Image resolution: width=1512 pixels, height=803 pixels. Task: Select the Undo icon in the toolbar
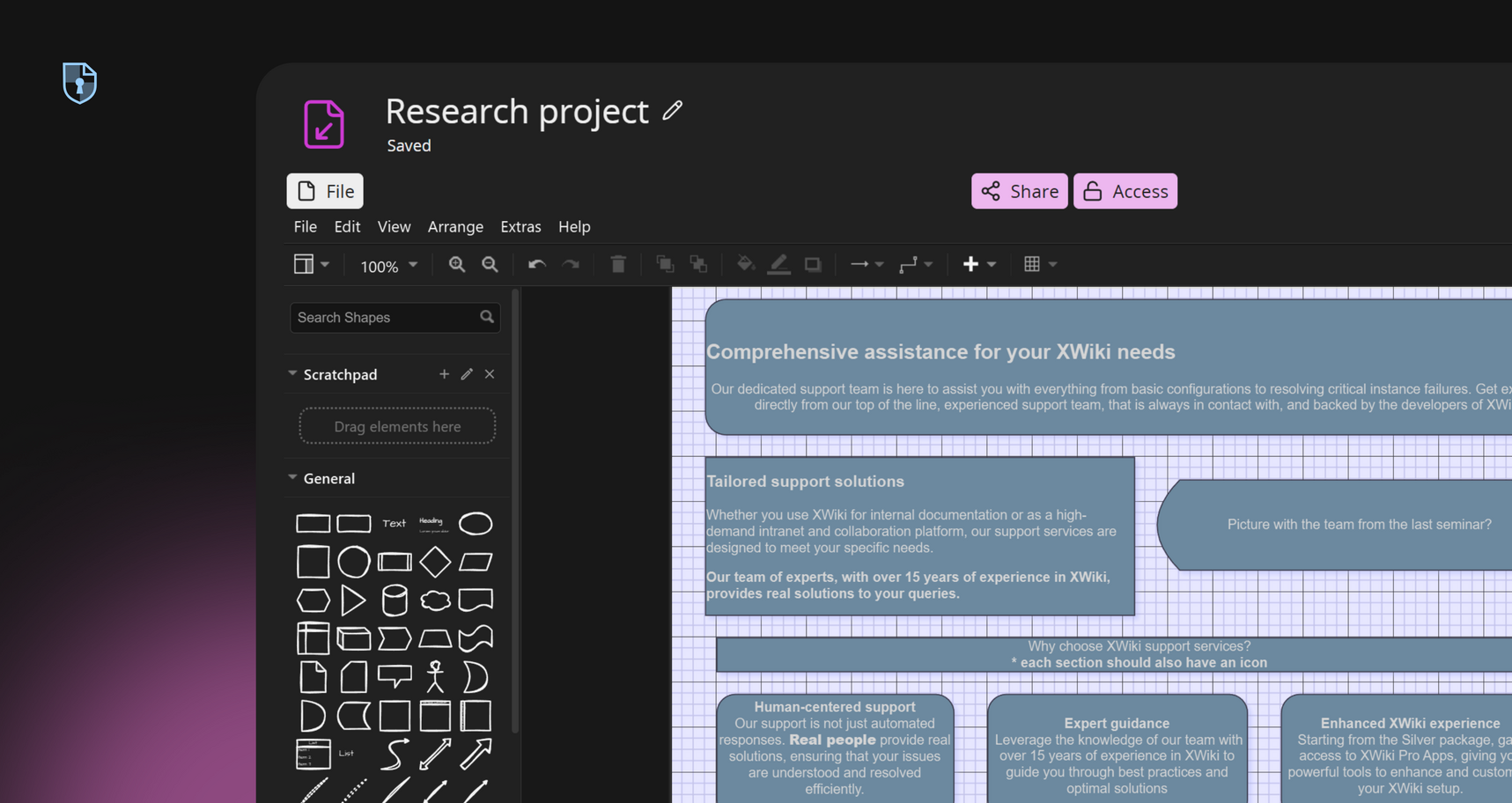pos(535,264)
